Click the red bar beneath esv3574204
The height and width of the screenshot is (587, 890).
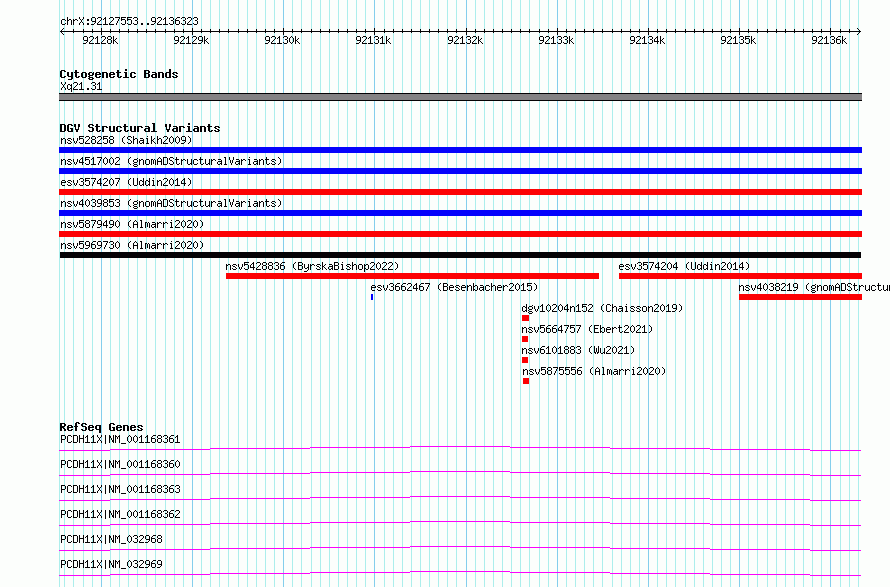(740, 276)
